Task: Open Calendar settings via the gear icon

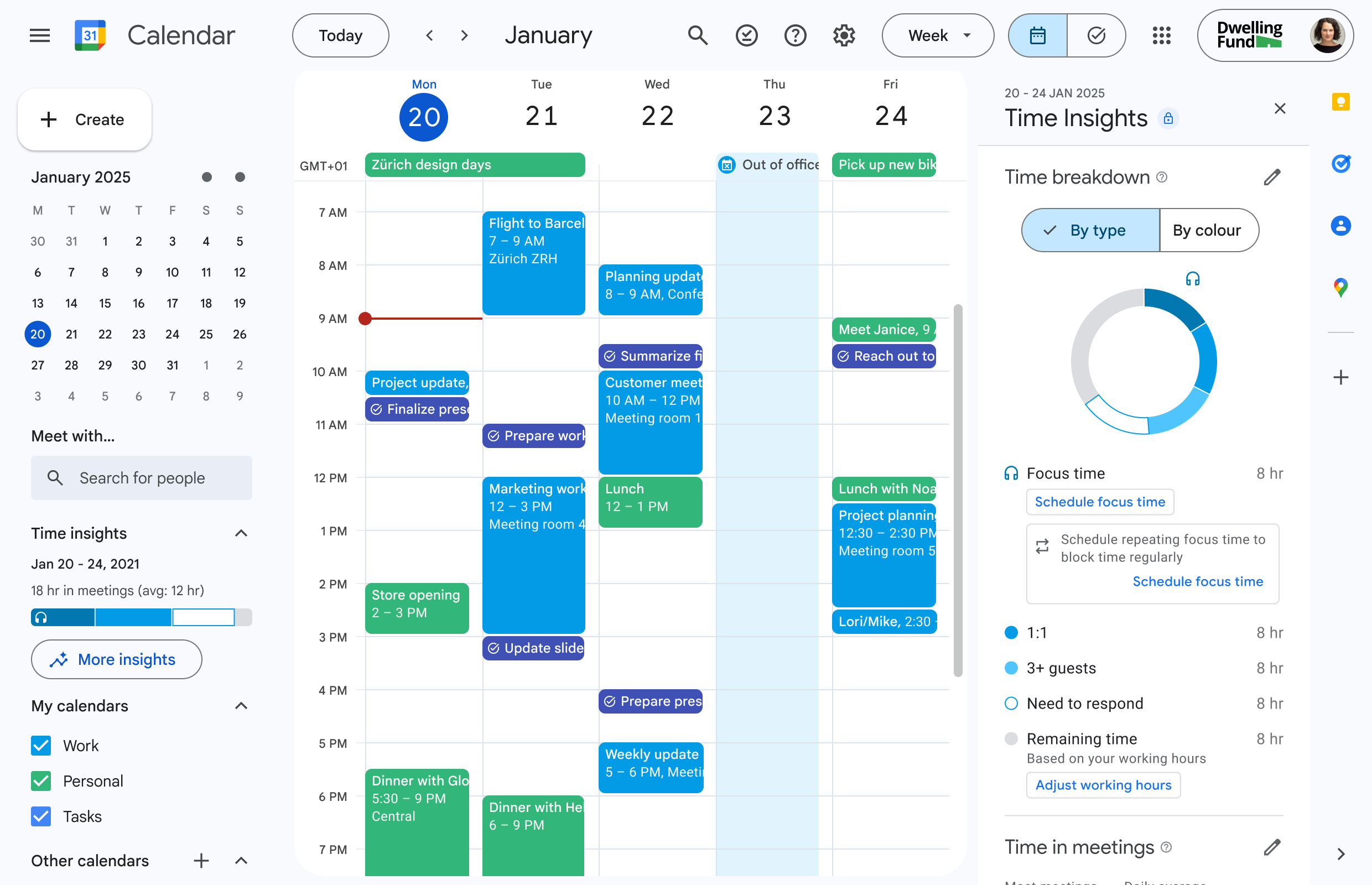Action: 843,35
